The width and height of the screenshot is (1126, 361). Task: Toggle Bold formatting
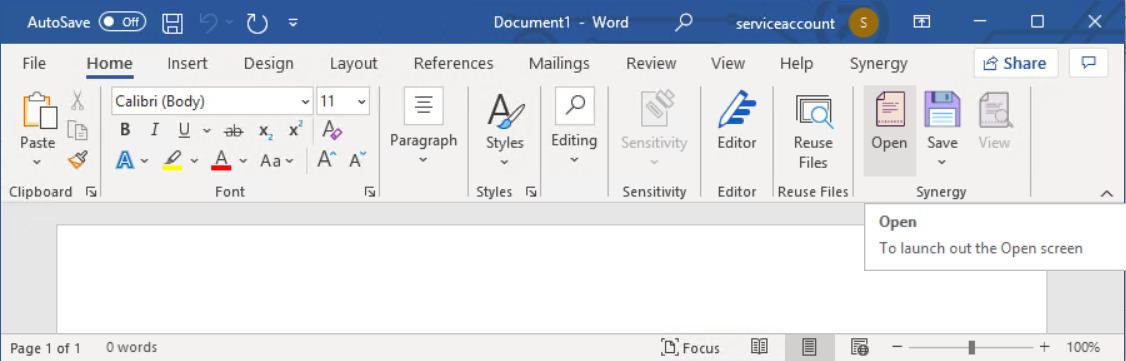pyautogui.click(x=125, y=131)
